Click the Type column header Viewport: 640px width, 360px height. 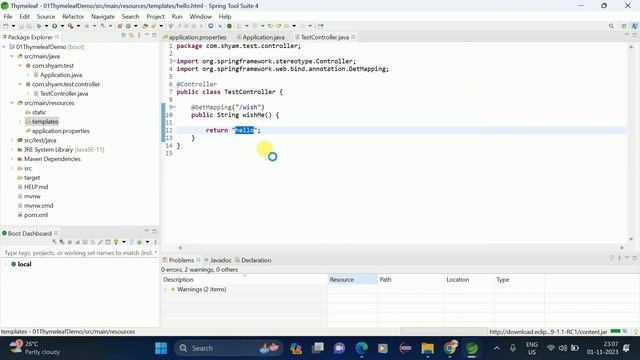tap(519, 280)
